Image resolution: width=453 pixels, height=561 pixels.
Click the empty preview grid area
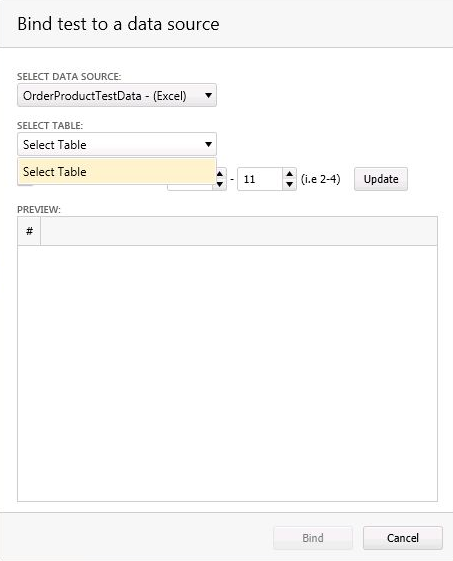pyautogui.click(x=227, y=373)
